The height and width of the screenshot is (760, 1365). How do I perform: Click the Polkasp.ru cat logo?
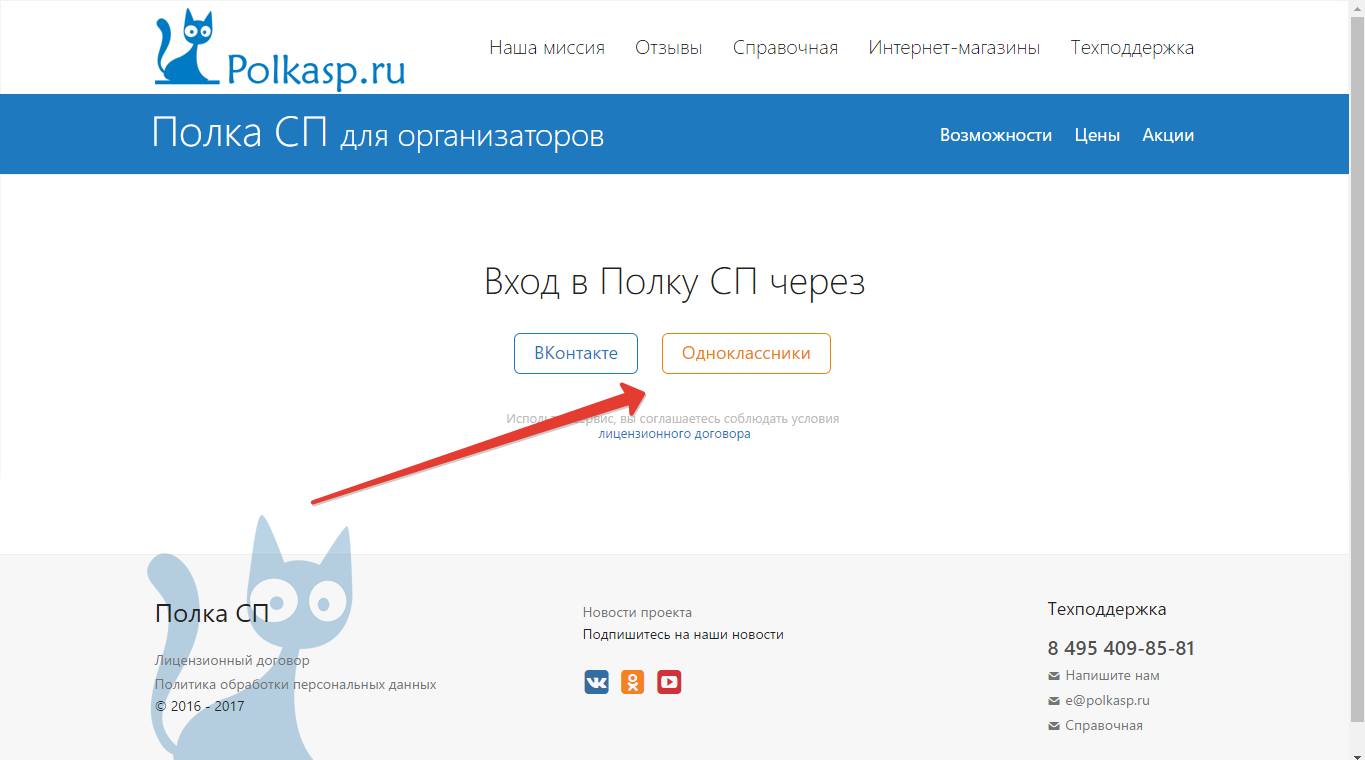[x=280, y=49]
